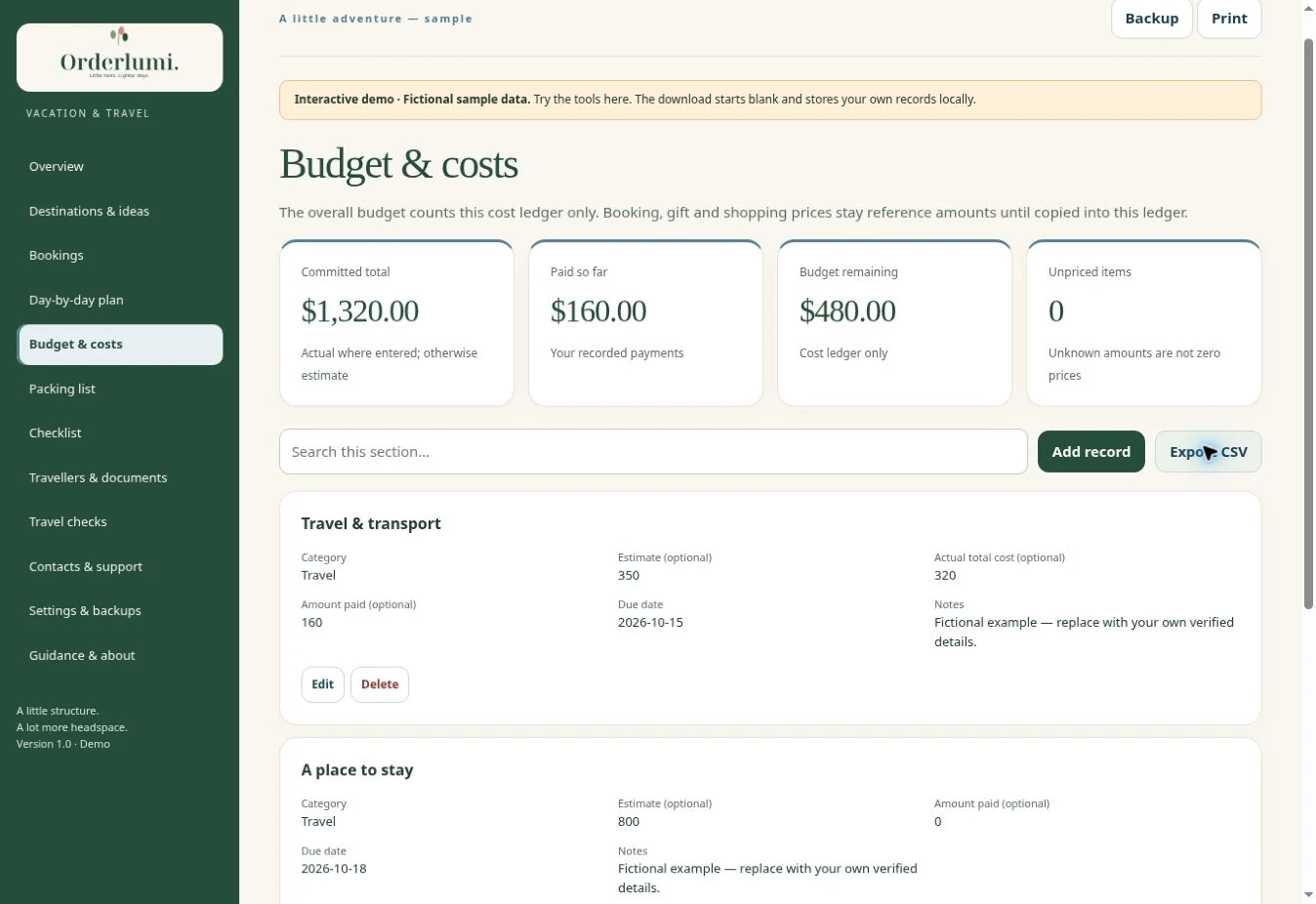The width and height of the screenshot is (1316, 904).
Task: Click the estimate value 800
Action: click(x=629, y=822)
